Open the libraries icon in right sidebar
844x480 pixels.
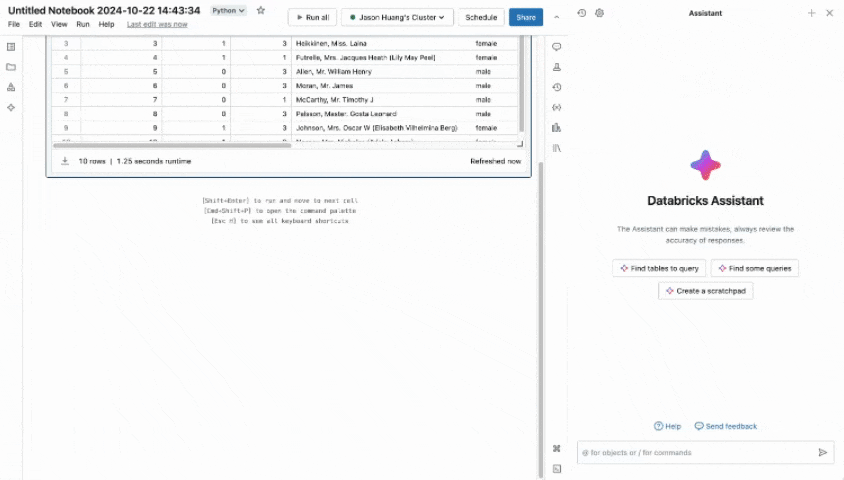(557, 148)
